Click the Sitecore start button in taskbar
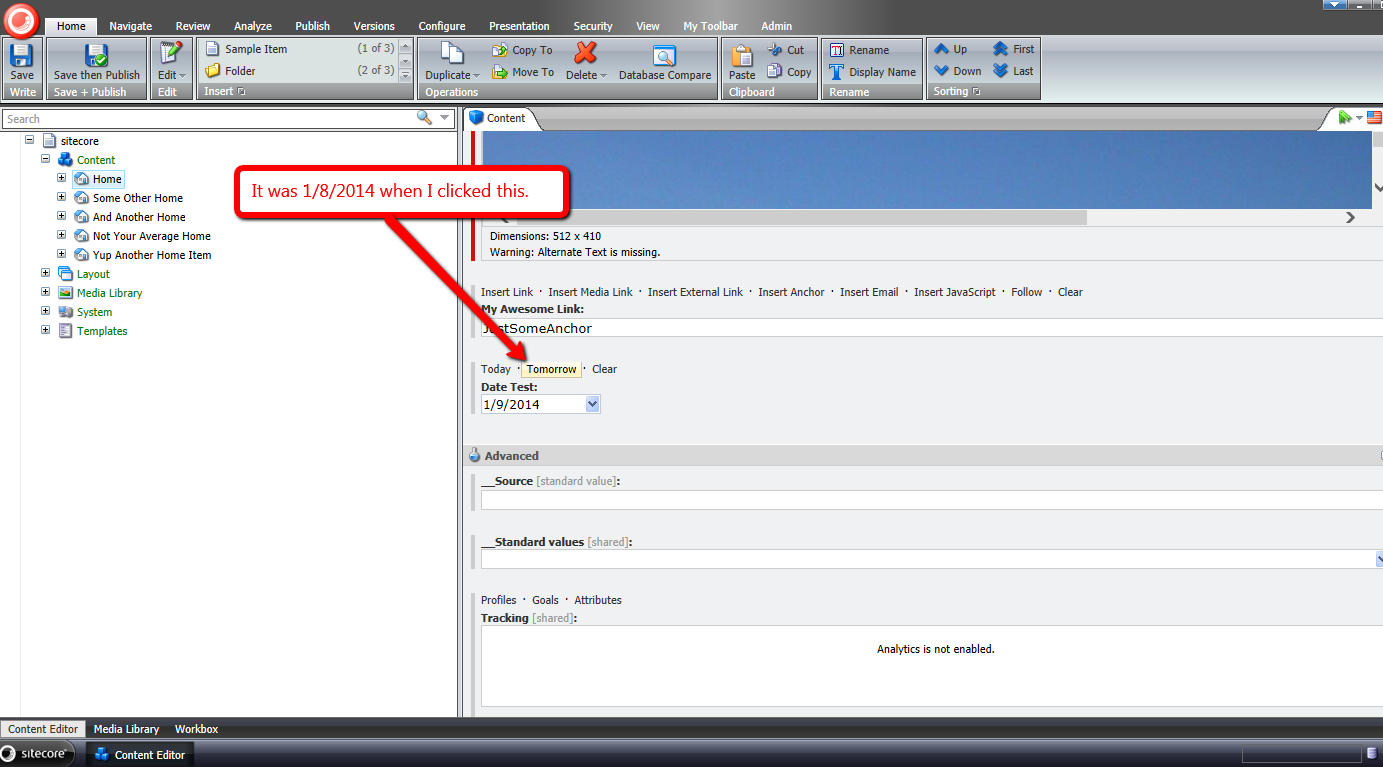The image size is (1383, 767). point(37,754)
